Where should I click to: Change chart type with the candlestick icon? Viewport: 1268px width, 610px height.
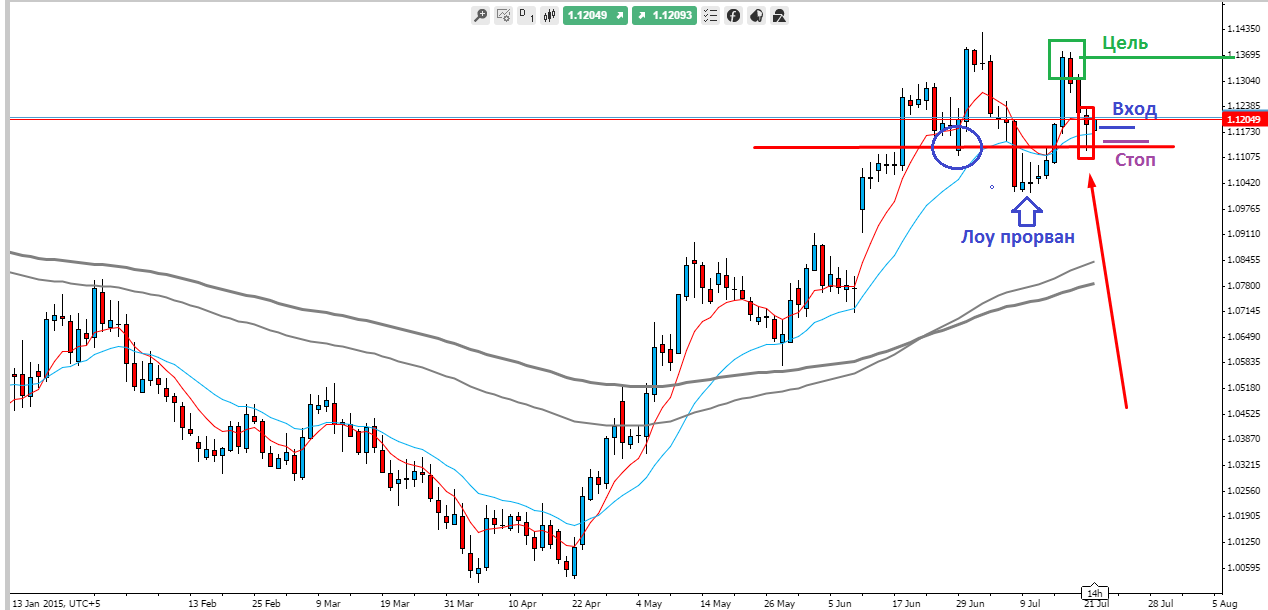point(549,15)
